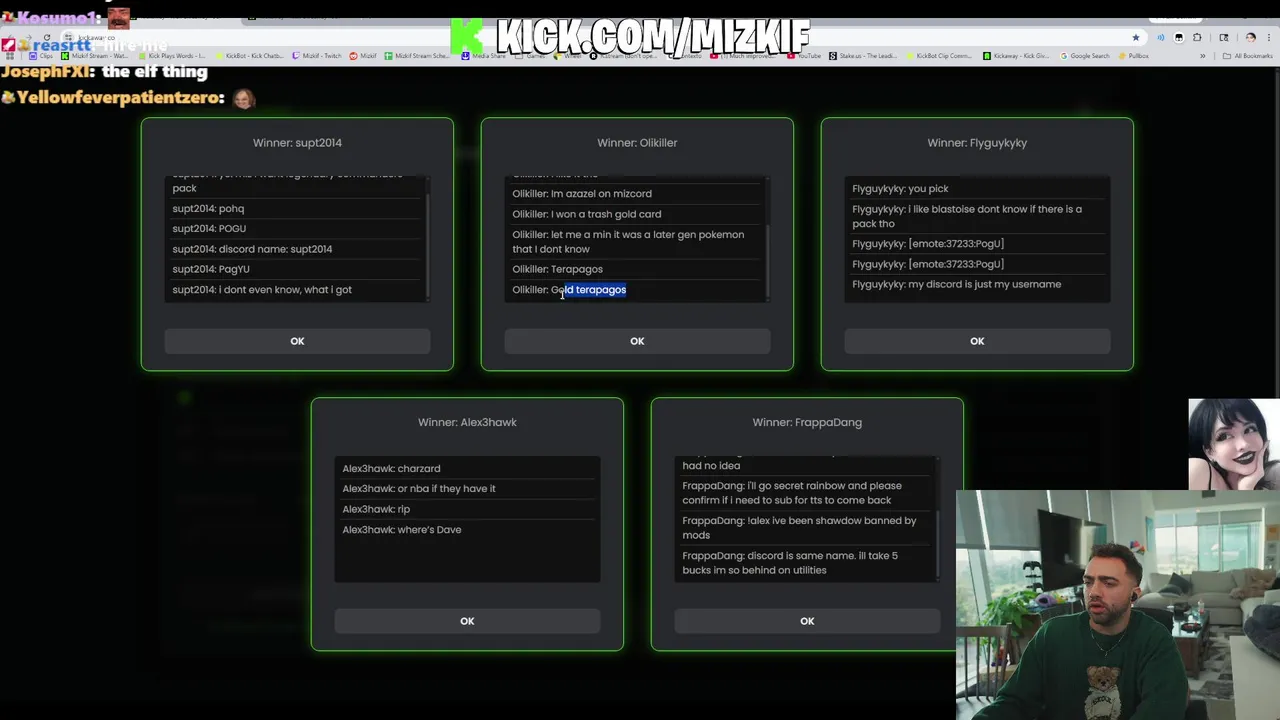
Task: Open the YouTube bookmark
Action: pos(804,56)
